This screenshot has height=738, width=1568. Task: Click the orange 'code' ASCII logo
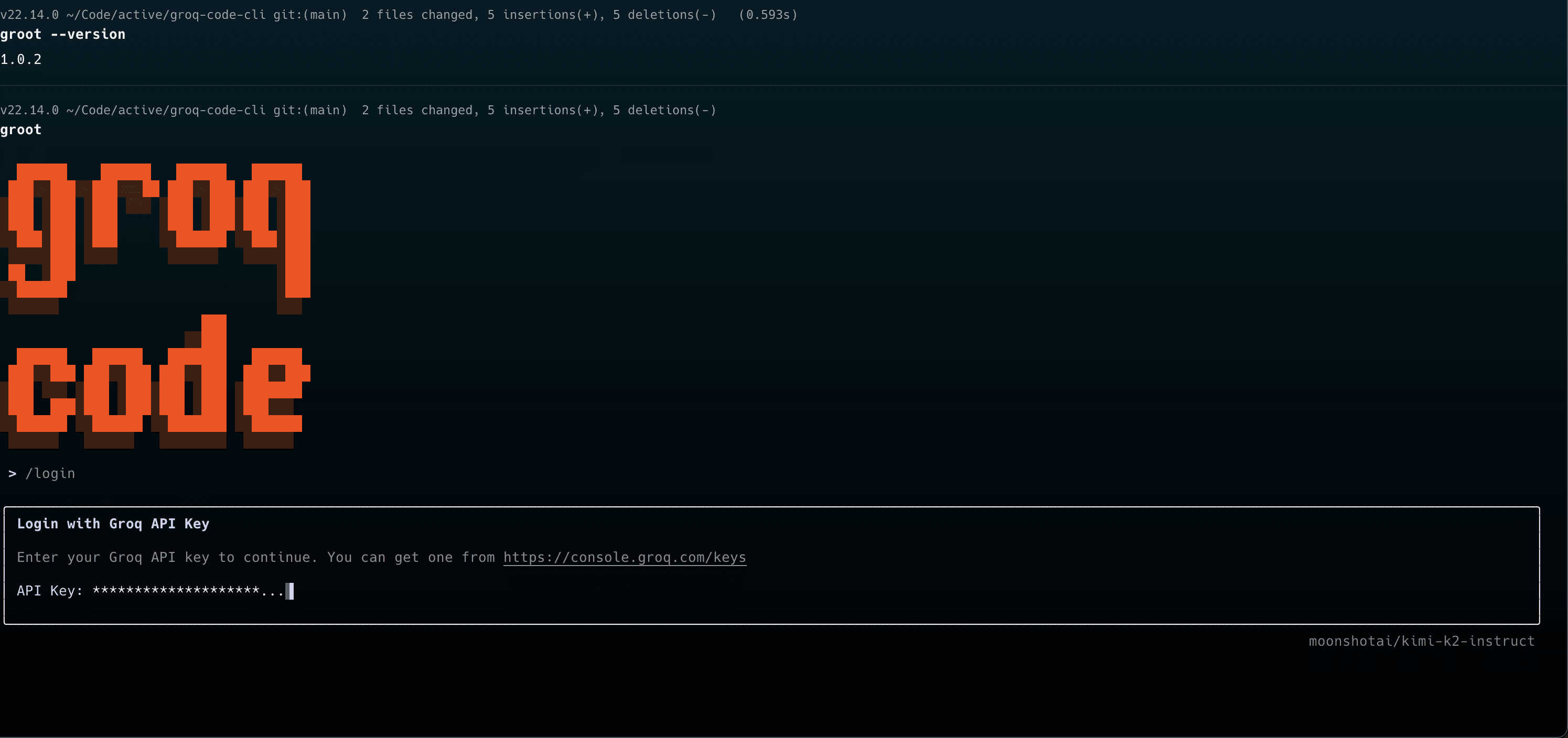(156, 382)
